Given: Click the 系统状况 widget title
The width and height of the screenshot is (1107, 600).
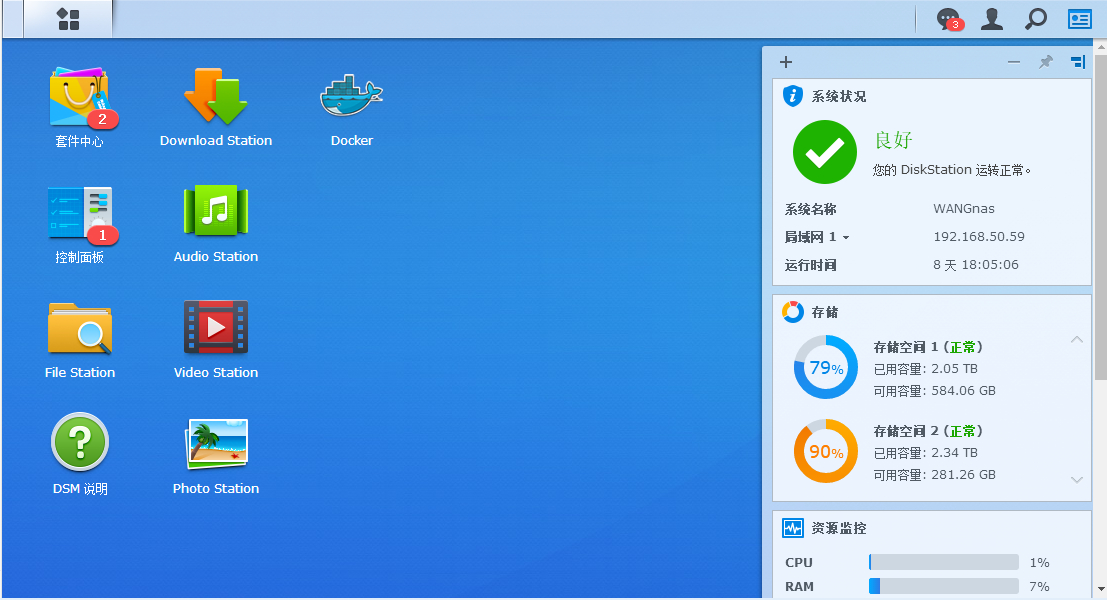Looking at the screenshot, I should pos(839,96).
